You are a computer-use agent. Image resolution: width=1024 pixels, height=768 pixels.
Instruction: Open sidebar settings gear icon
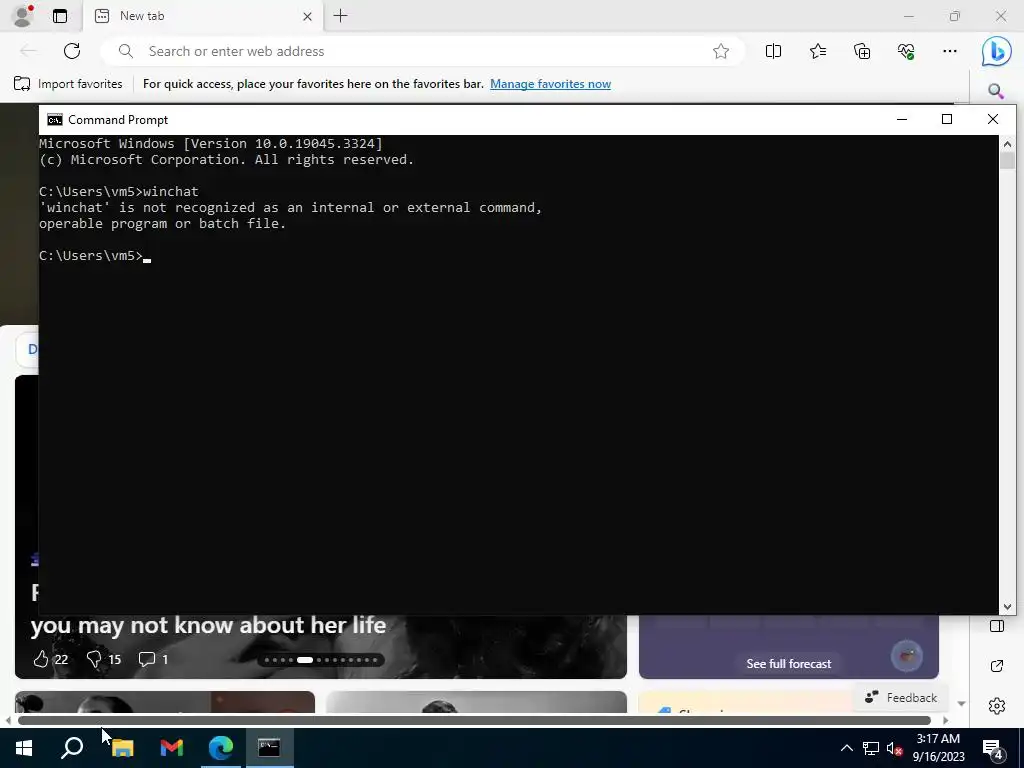pos(997,706)
